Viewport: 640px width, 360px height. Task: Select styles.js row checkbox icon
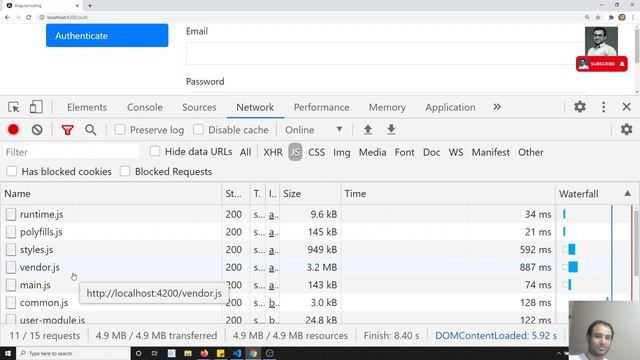[x=11, y=249]
